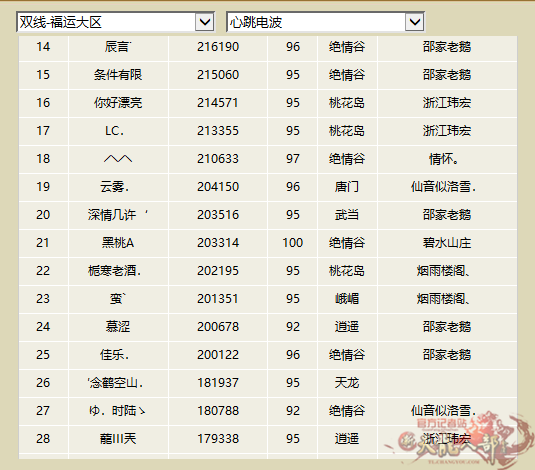Click score value 181937
This screenshot has width=535, height=470.
(x=218, y=383)
